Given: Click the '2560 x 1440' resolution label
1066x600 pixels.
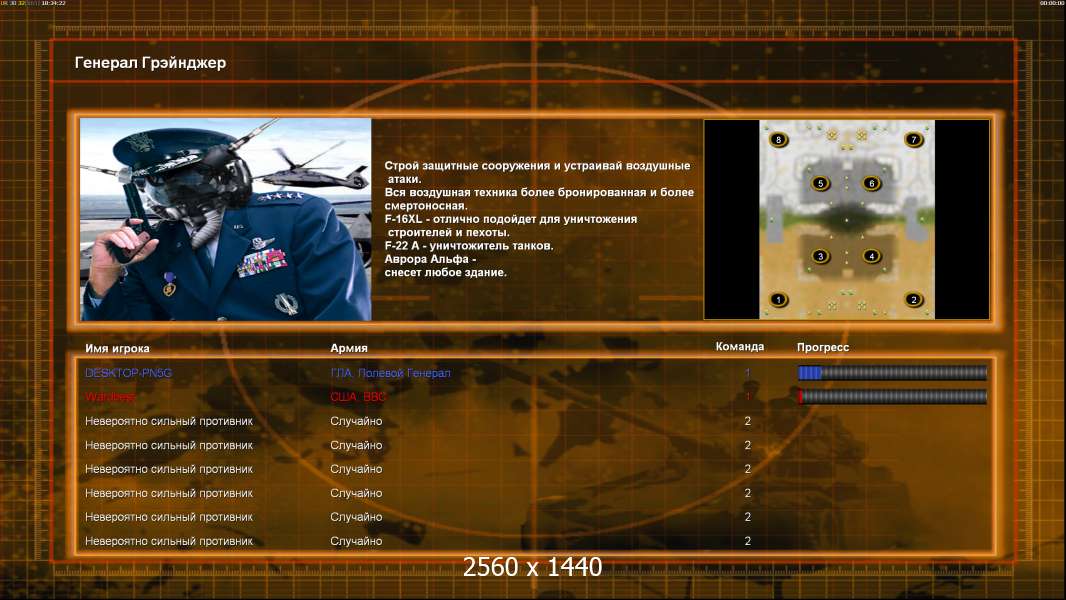Looking at the screenshot, I should pyautogui.click(x=532, y=567).
